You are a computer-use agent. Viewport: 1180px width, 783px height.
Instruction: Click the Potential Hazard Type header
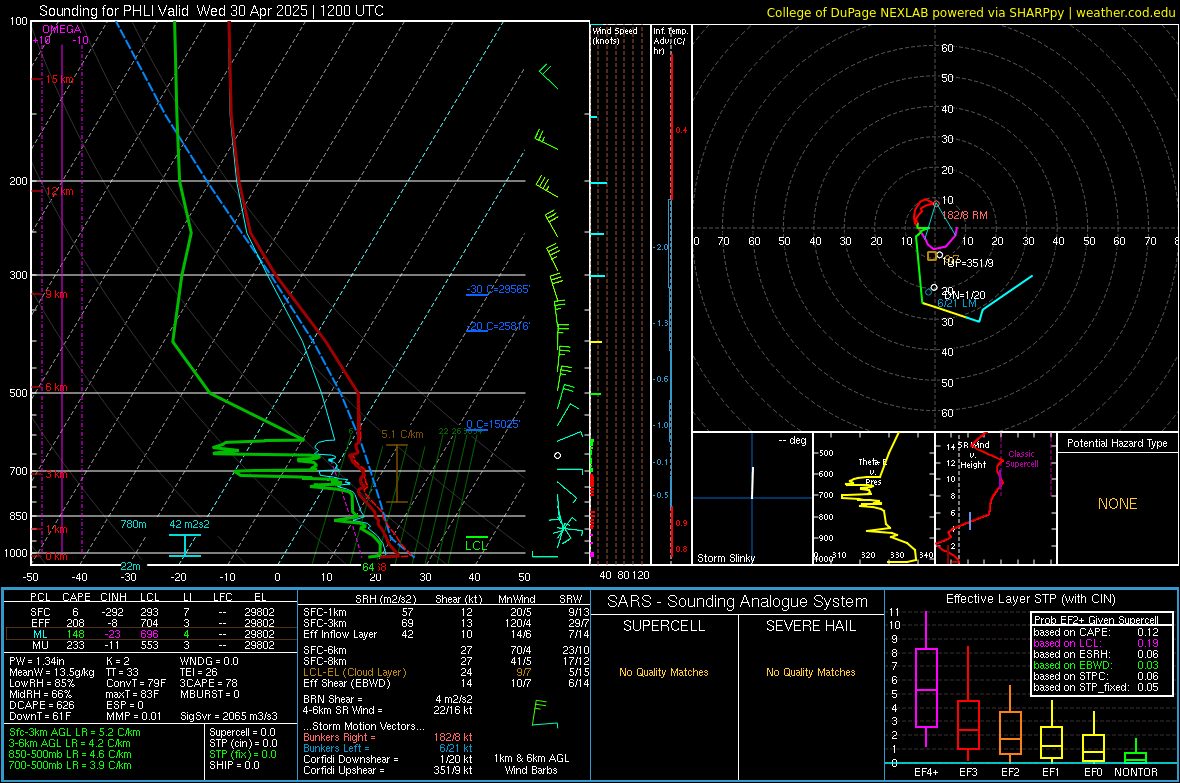coord(1117,443)
